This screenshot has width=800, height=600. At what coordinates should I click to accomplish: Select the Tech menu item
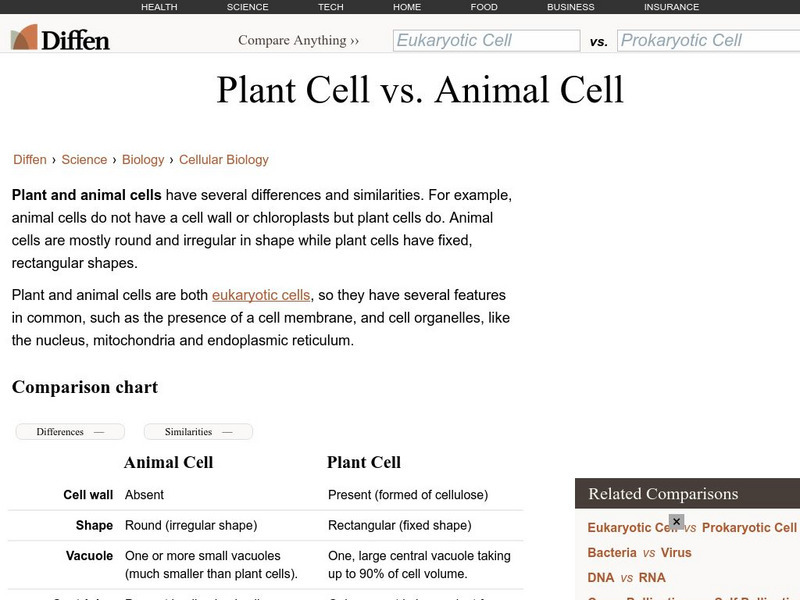pos(331,7)
